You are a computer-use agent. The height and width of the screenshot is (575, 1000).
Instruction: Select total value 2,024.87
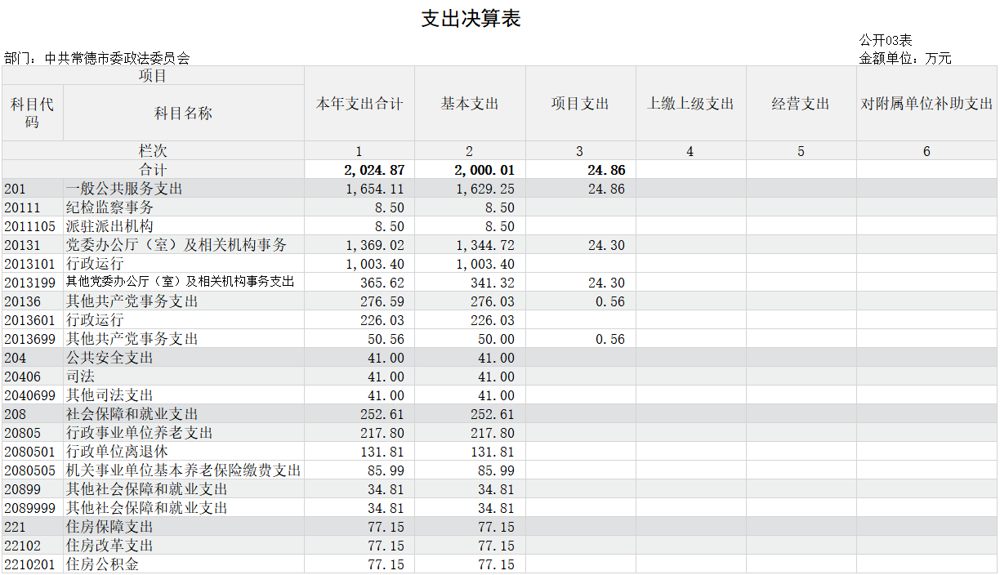tap(374, 170)
